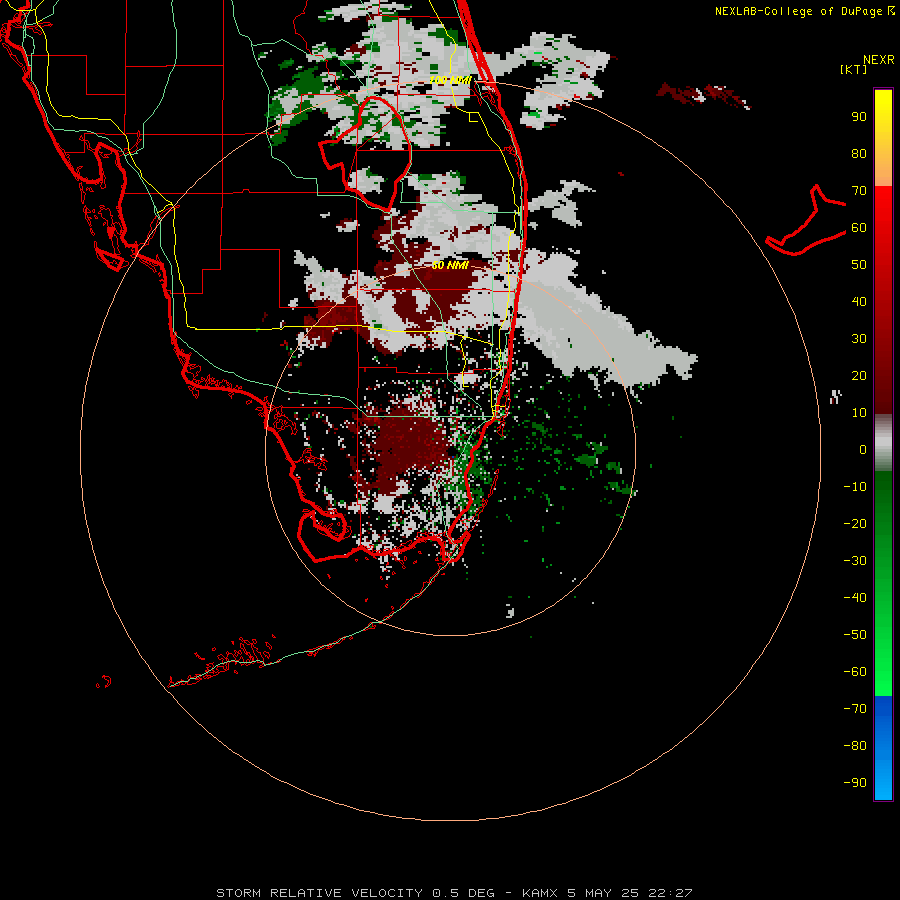This screenshot has width=900, height=900.
Task: Click the positive 30 scale value
Action: click(x=859, y=339)
